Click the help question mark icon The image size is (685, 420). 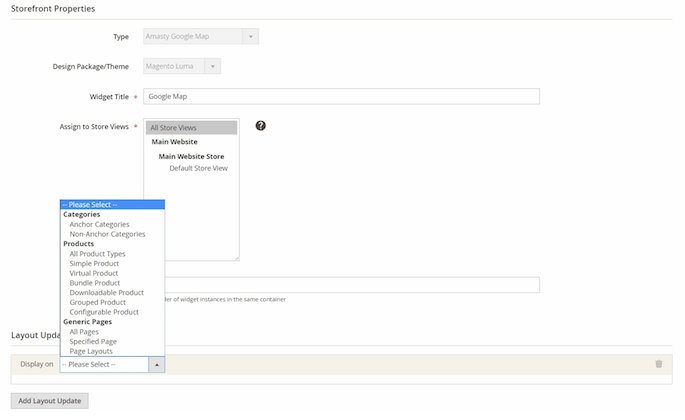pyautogui.click(x=260, y=126)
